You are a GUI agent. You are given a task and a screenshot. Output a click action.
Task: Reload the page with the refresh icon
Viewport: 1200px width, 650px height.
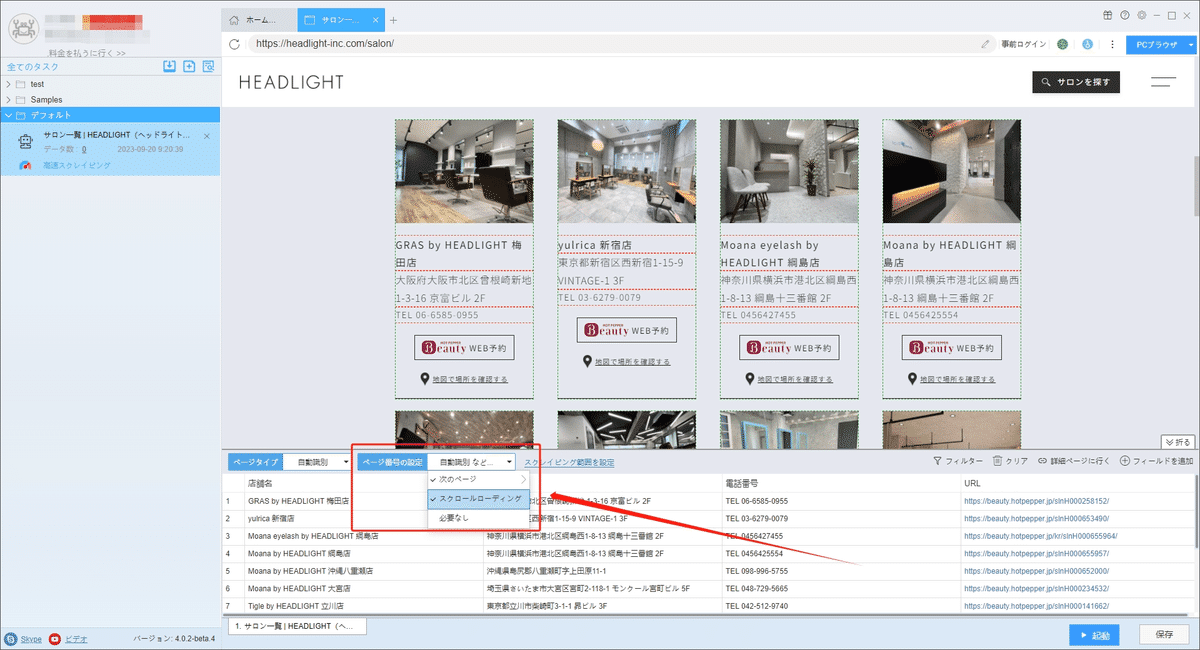[x=234, y=44]
